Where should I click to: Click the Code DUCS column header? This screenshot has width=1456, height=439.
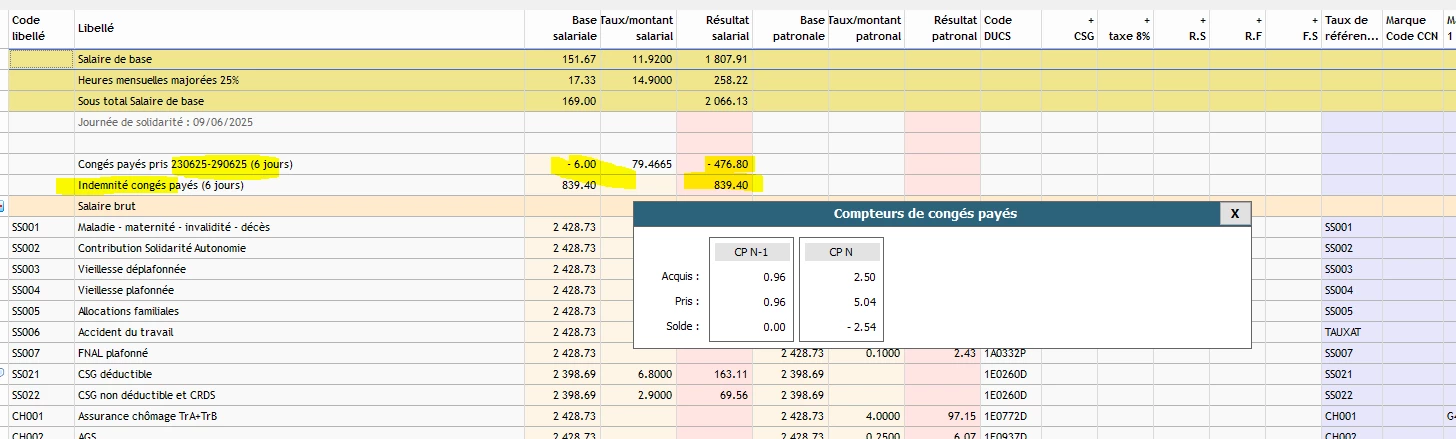(1011, 27)
